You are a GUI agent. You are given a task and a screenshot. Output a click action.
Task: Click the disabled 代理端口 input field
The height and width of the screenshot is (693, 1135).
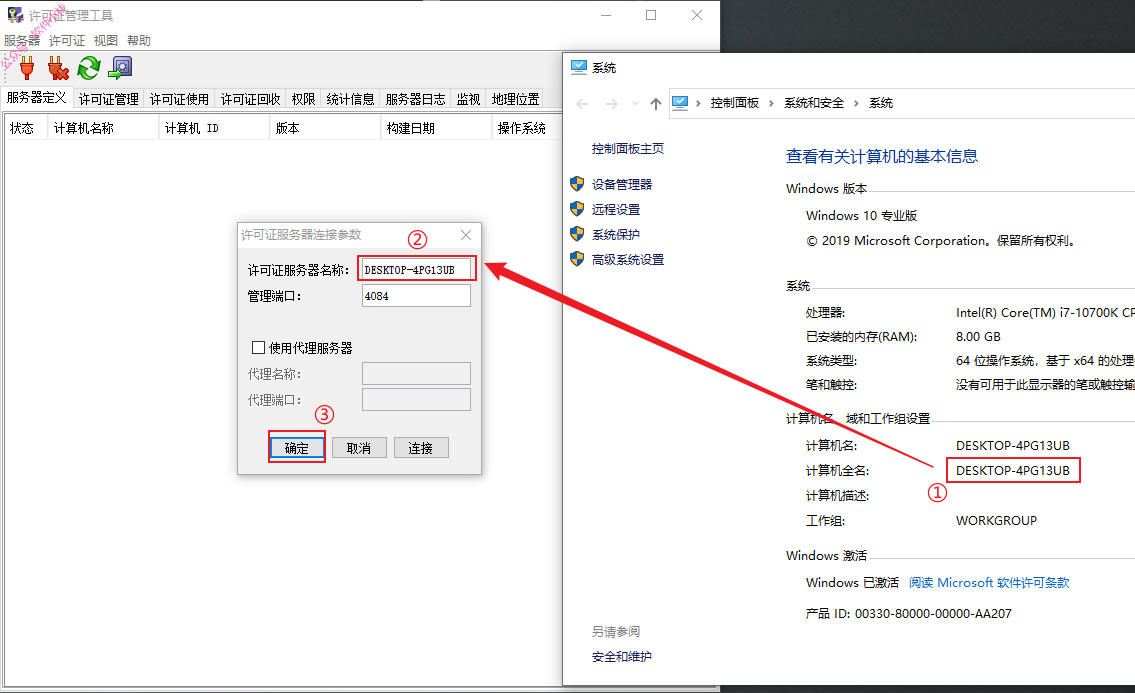pos(416,400)
